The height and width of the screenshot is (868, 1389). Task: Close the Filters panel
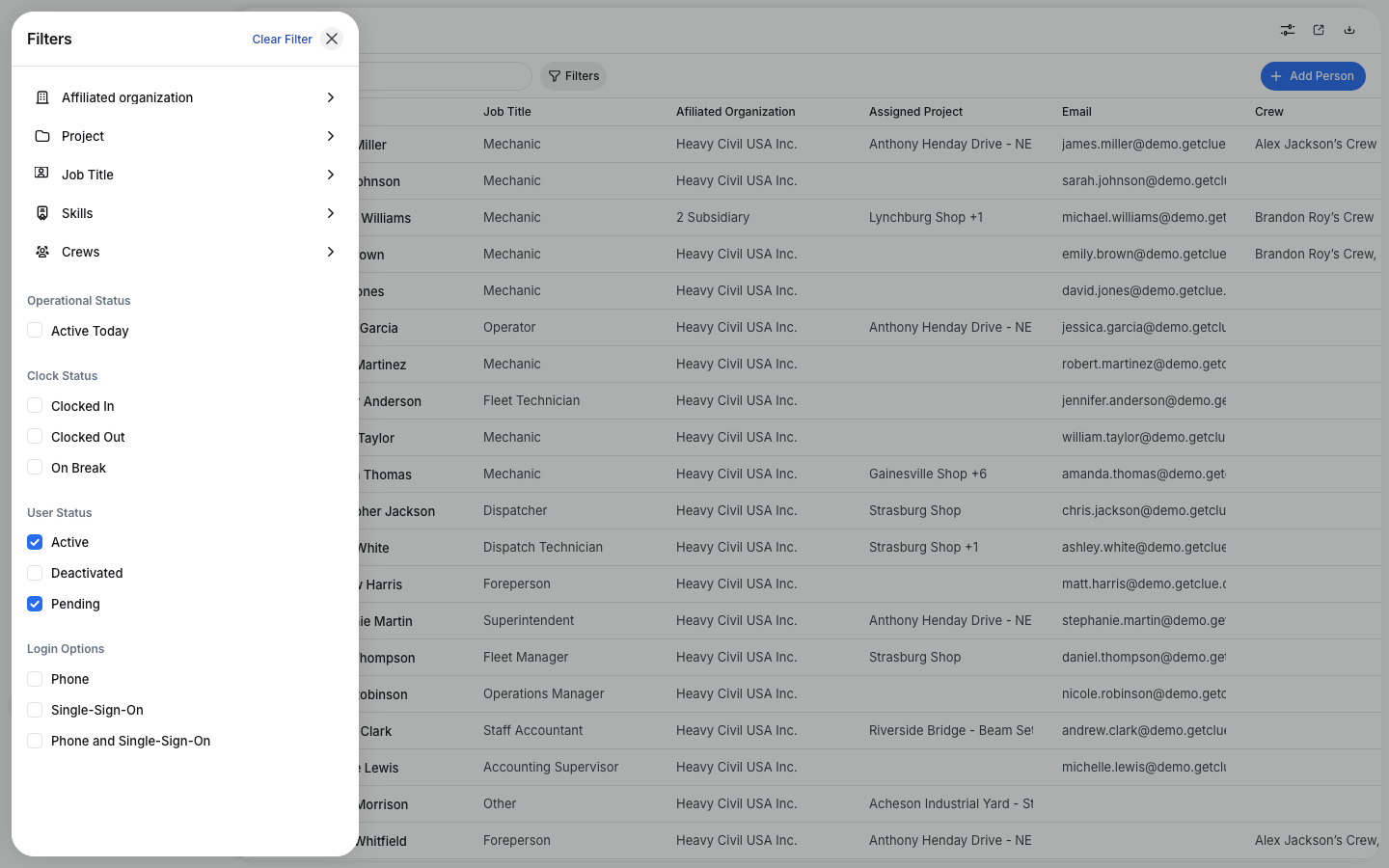click(x=332, y=39)
